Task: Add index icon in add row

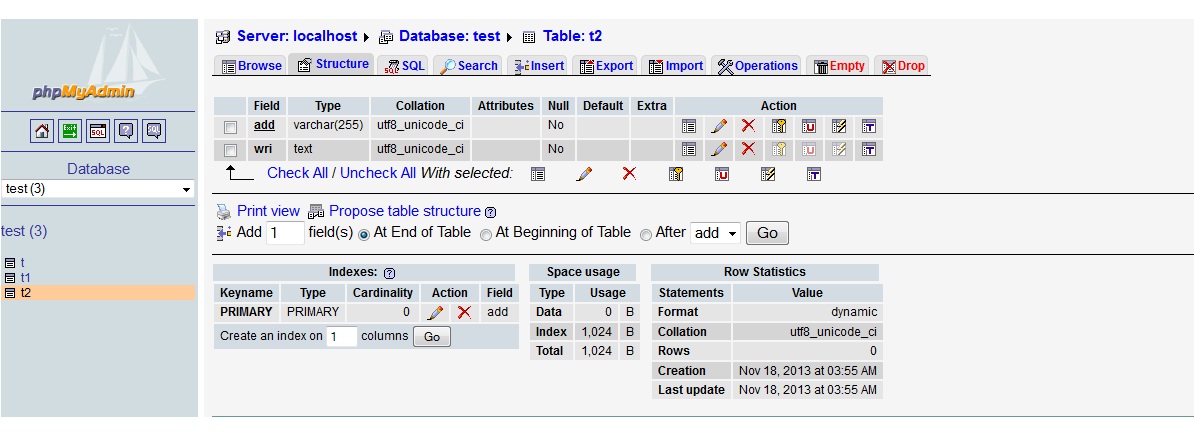Action: [838, 126]
